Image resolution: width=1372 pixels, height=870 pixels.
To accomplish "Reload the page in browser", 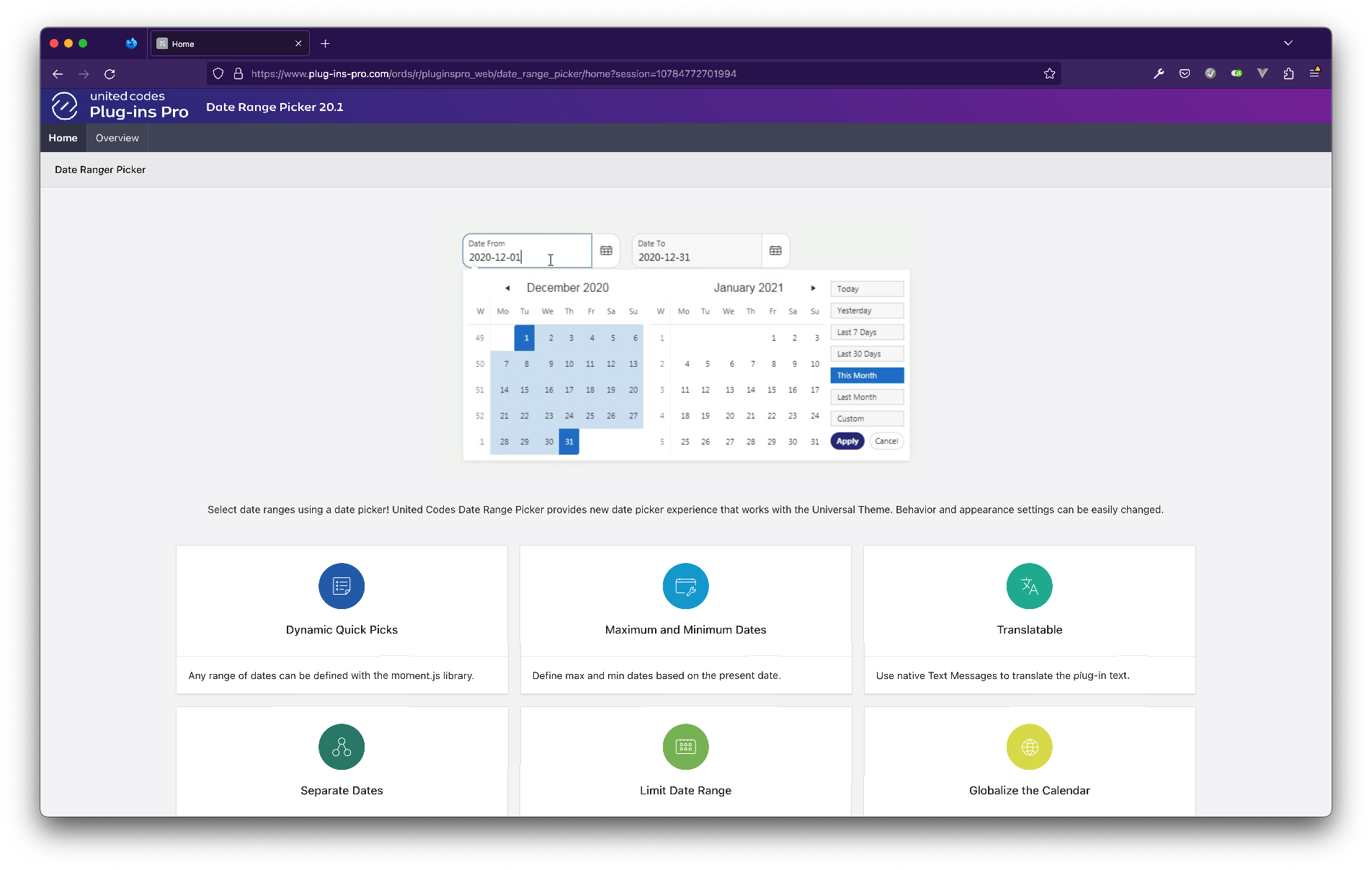I will tap(110, 74).
